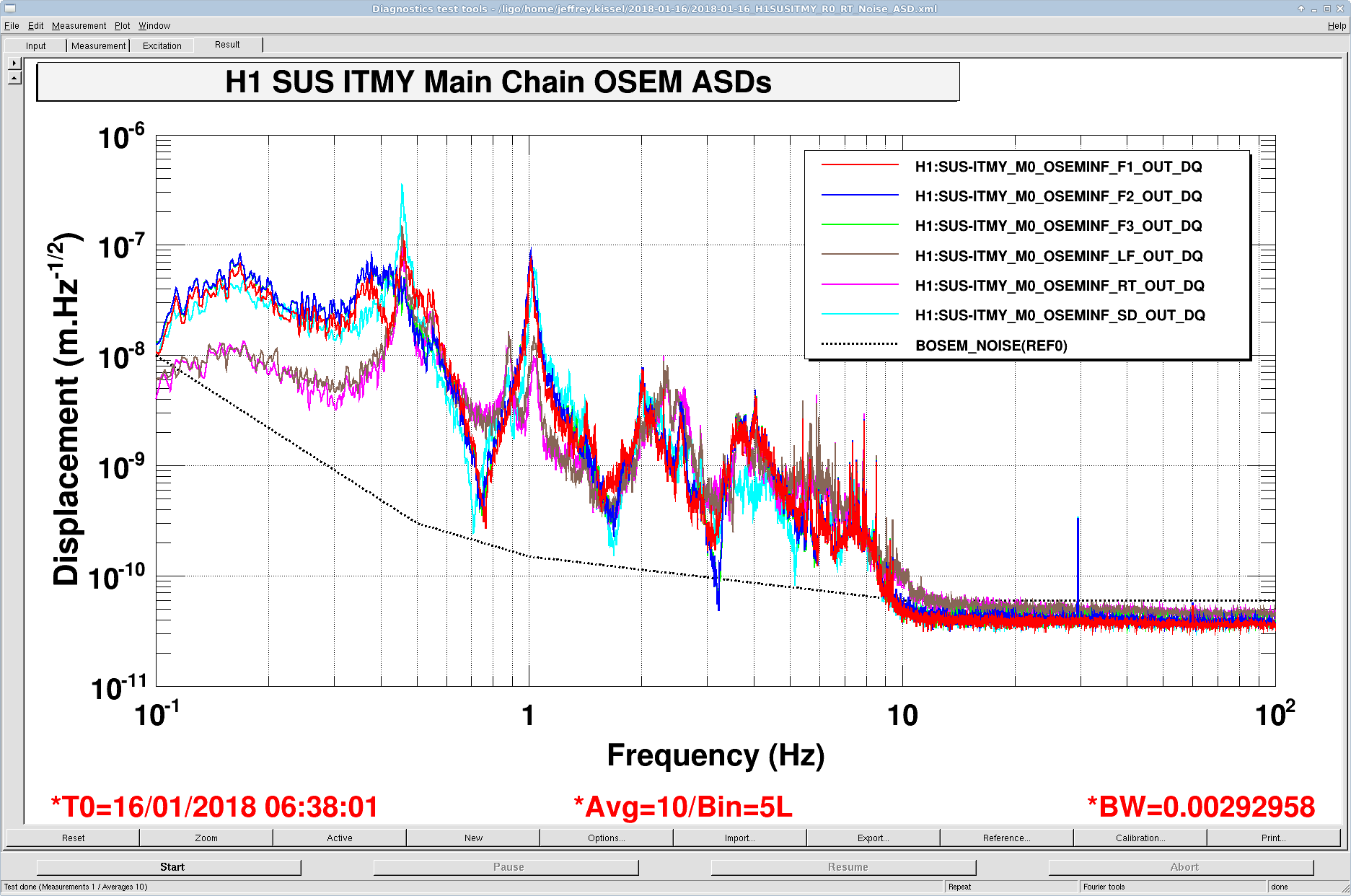
Task: Open the Help menu
Action: (1336, 26)
